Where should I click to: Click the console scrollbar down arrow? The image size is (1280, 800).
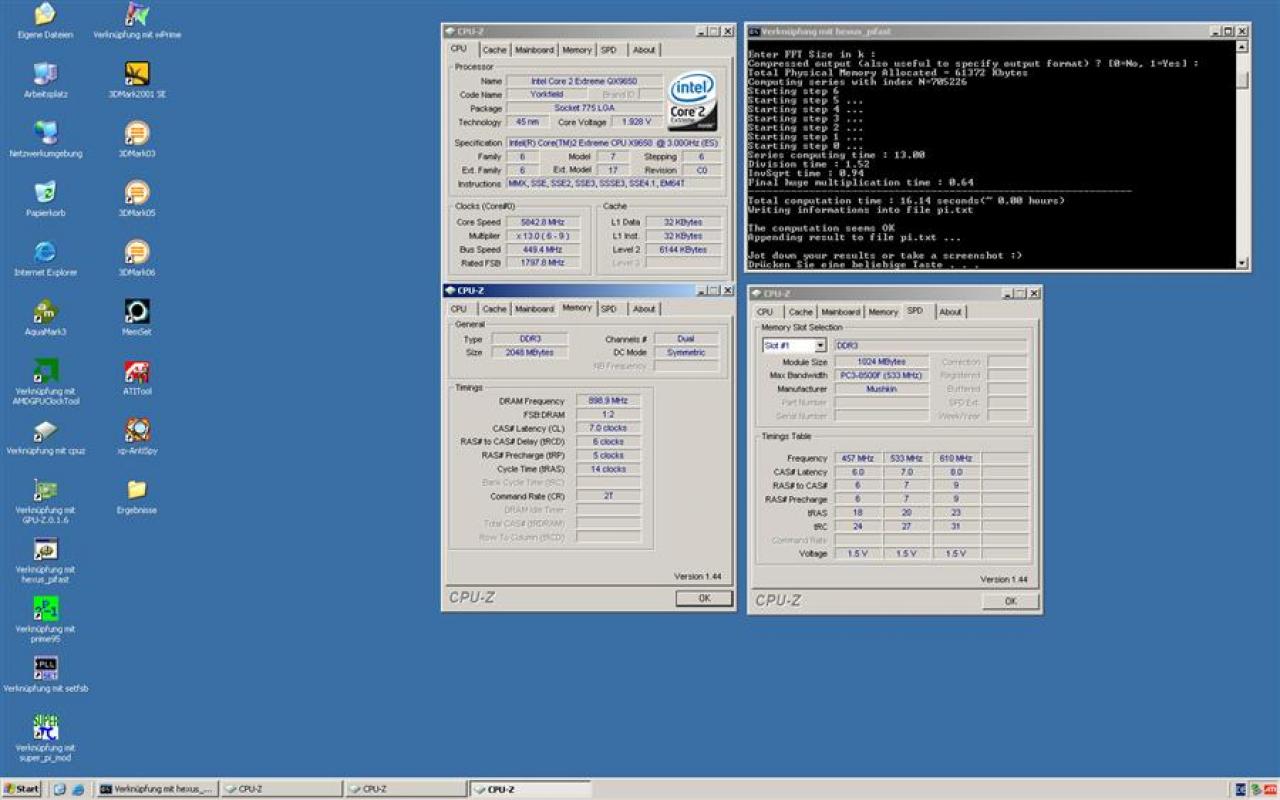pyautogui.click(x=1243, y=263)
